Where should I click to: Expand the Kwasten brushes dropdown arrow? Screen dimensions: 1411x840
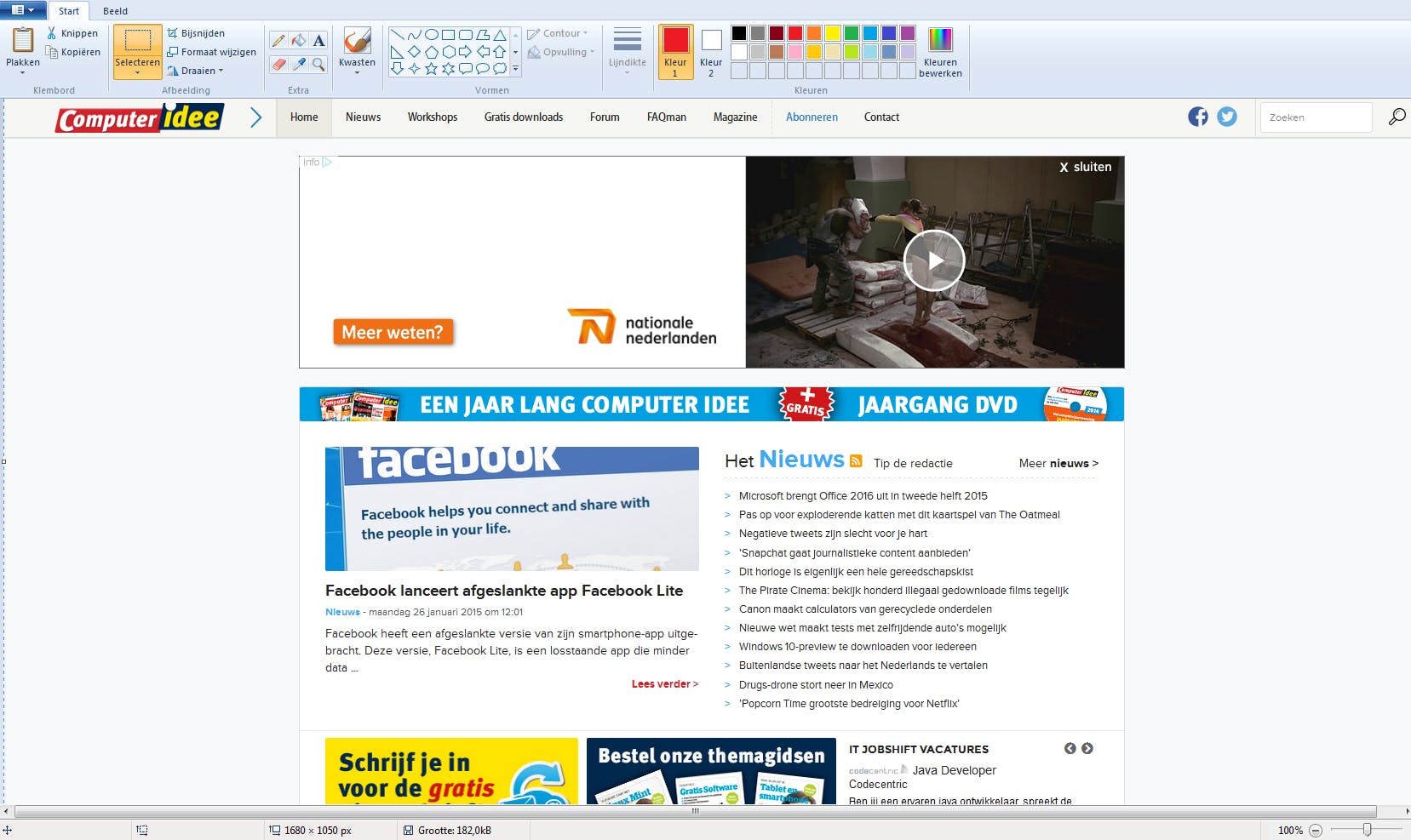357,73
